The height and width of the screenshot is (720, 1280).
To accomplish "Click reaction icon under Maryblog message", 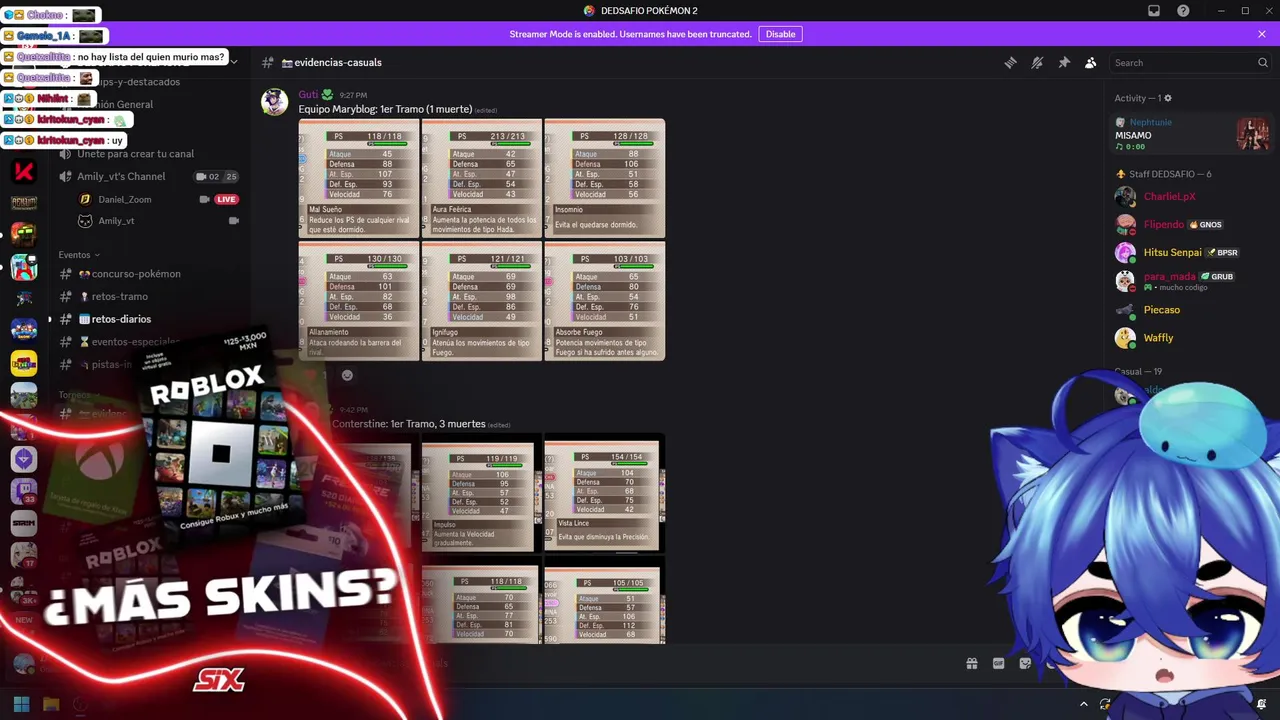I will tap(347, 375).
